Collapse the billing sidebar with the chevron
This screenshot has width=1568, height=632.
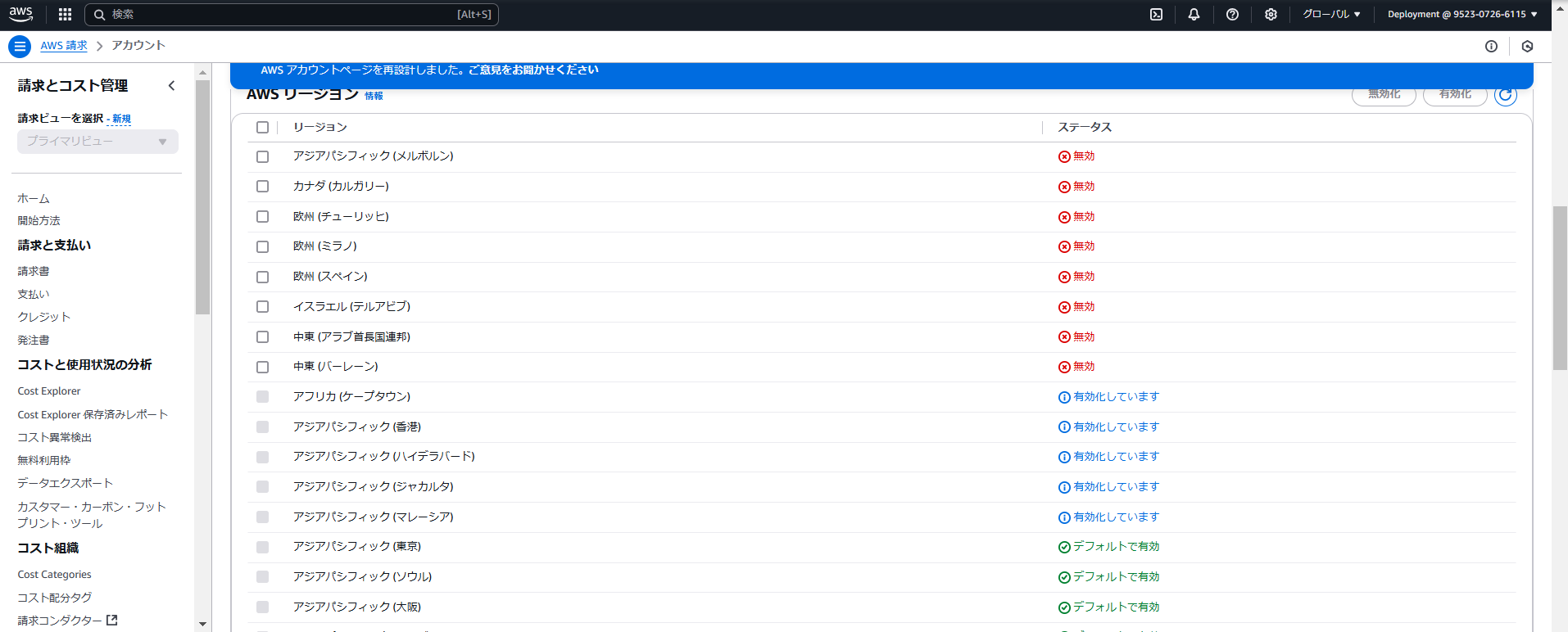click(x=171, y=86)
